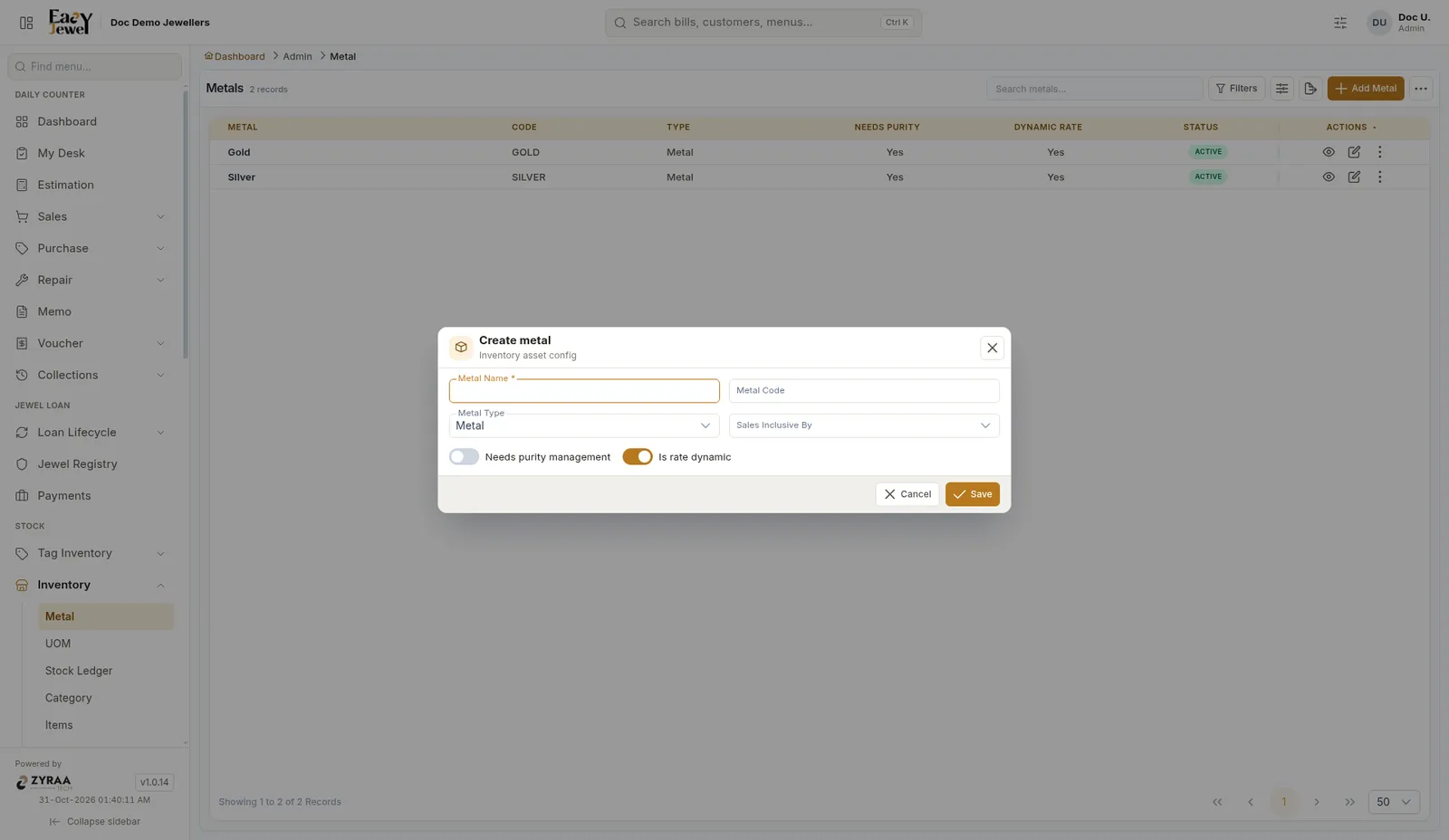
Task: Go to the next page of records
Action: coord(1317,802)
